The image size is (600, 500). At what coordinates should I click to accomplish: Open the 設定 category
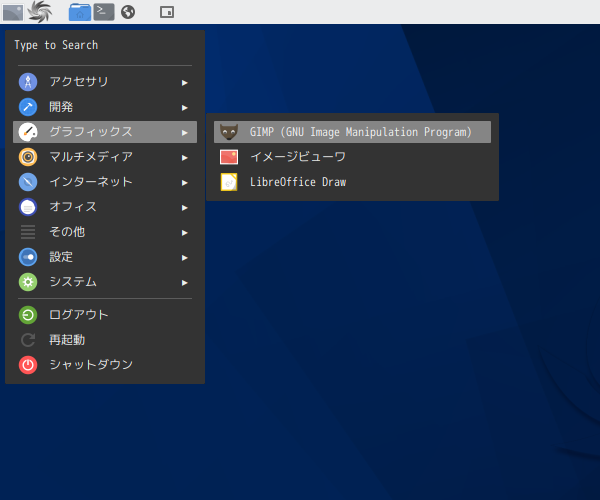point(105,257)
